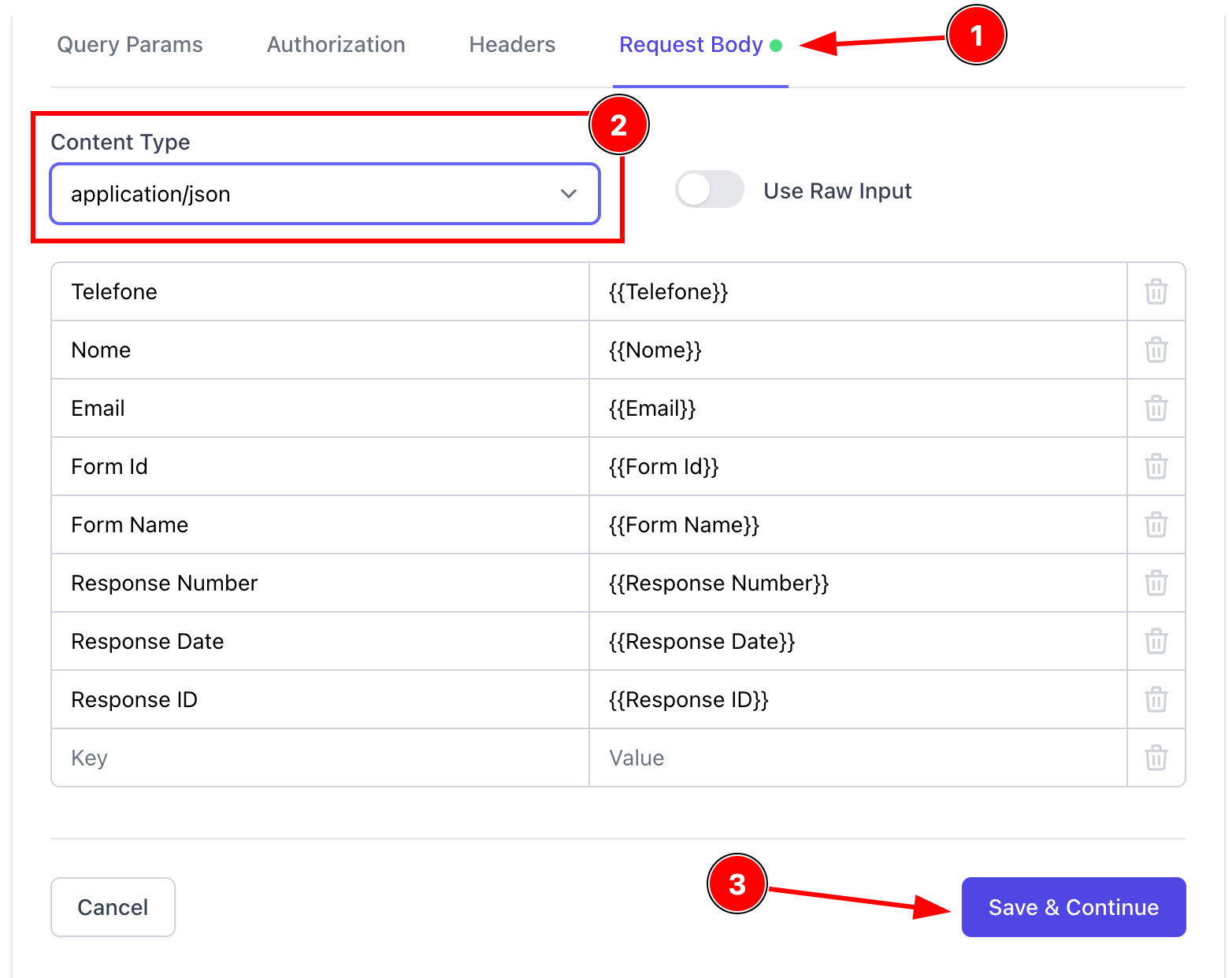Delete the Telefone row with trash icon
This screenshot has width=1232, height=978.
[x=1156, y=291]
